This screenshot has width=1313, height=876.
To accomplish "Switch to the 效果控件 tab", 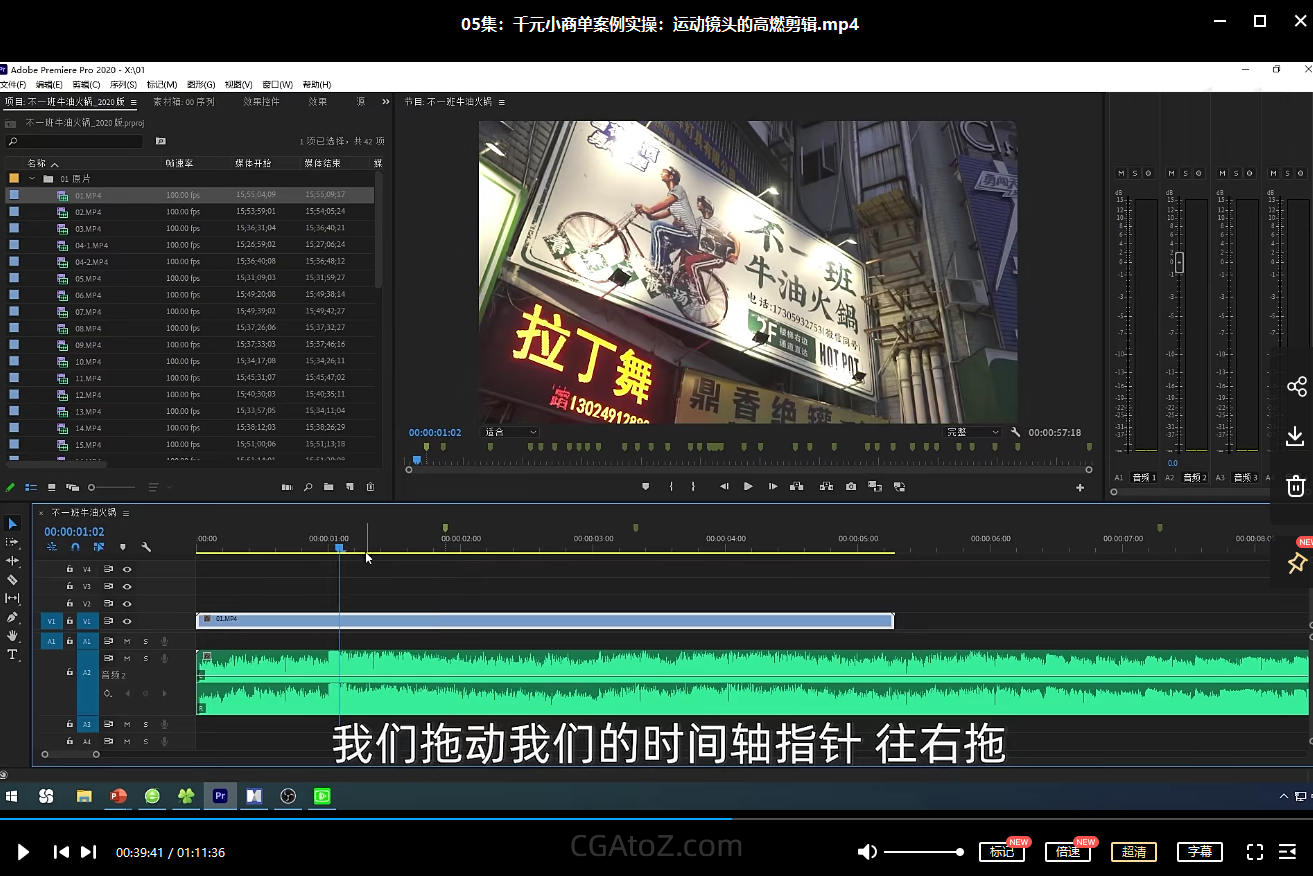I will [261, 102].
